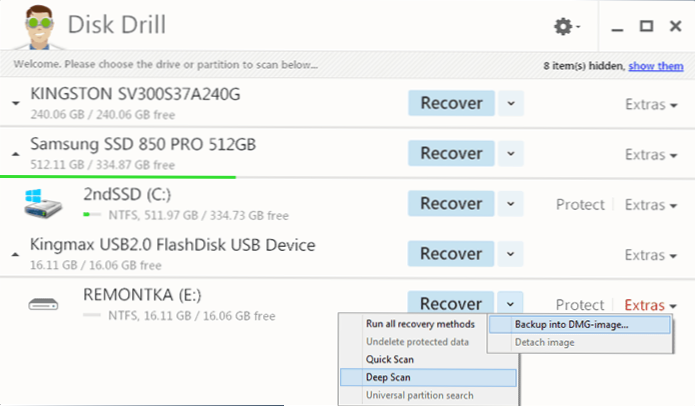Image resolution: width=695 pixels, height=406 pixels.
Task: Open Extras dropdown for Samsung SSD
Action: tap(651, 155)
